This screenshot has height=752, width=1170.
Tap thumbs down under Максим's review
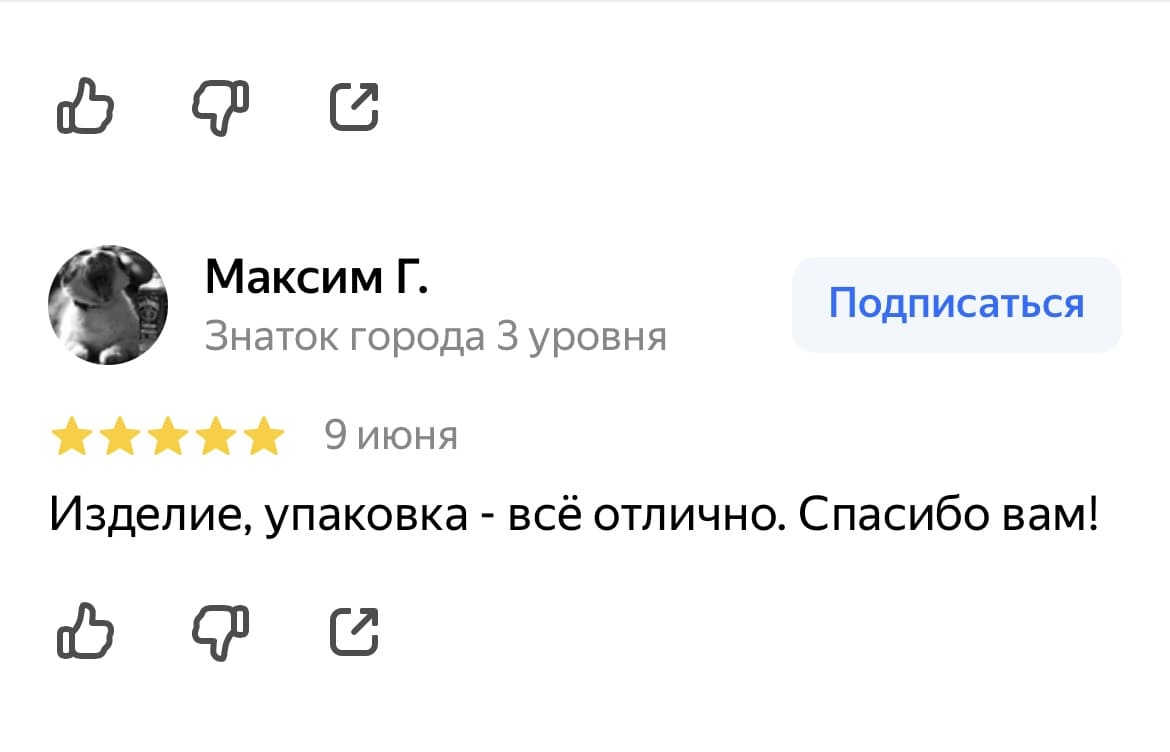[220, 631]
